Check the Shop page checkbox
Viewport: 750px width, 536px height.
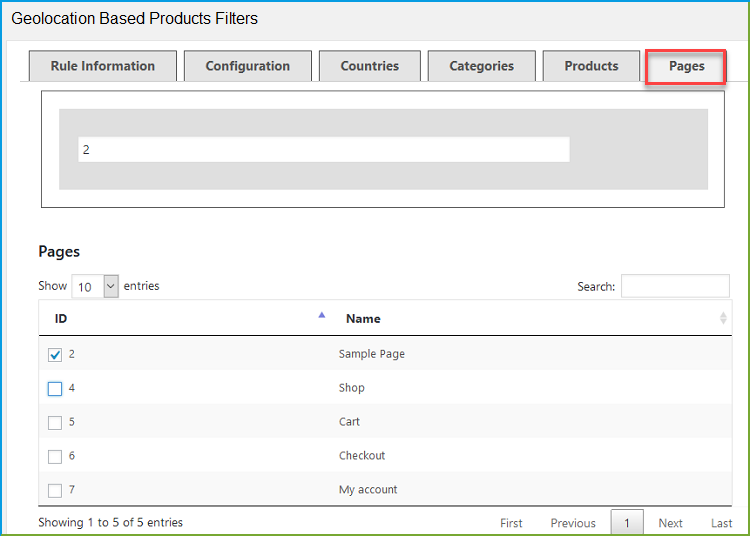pyautogui.click(x=55, y=389)
